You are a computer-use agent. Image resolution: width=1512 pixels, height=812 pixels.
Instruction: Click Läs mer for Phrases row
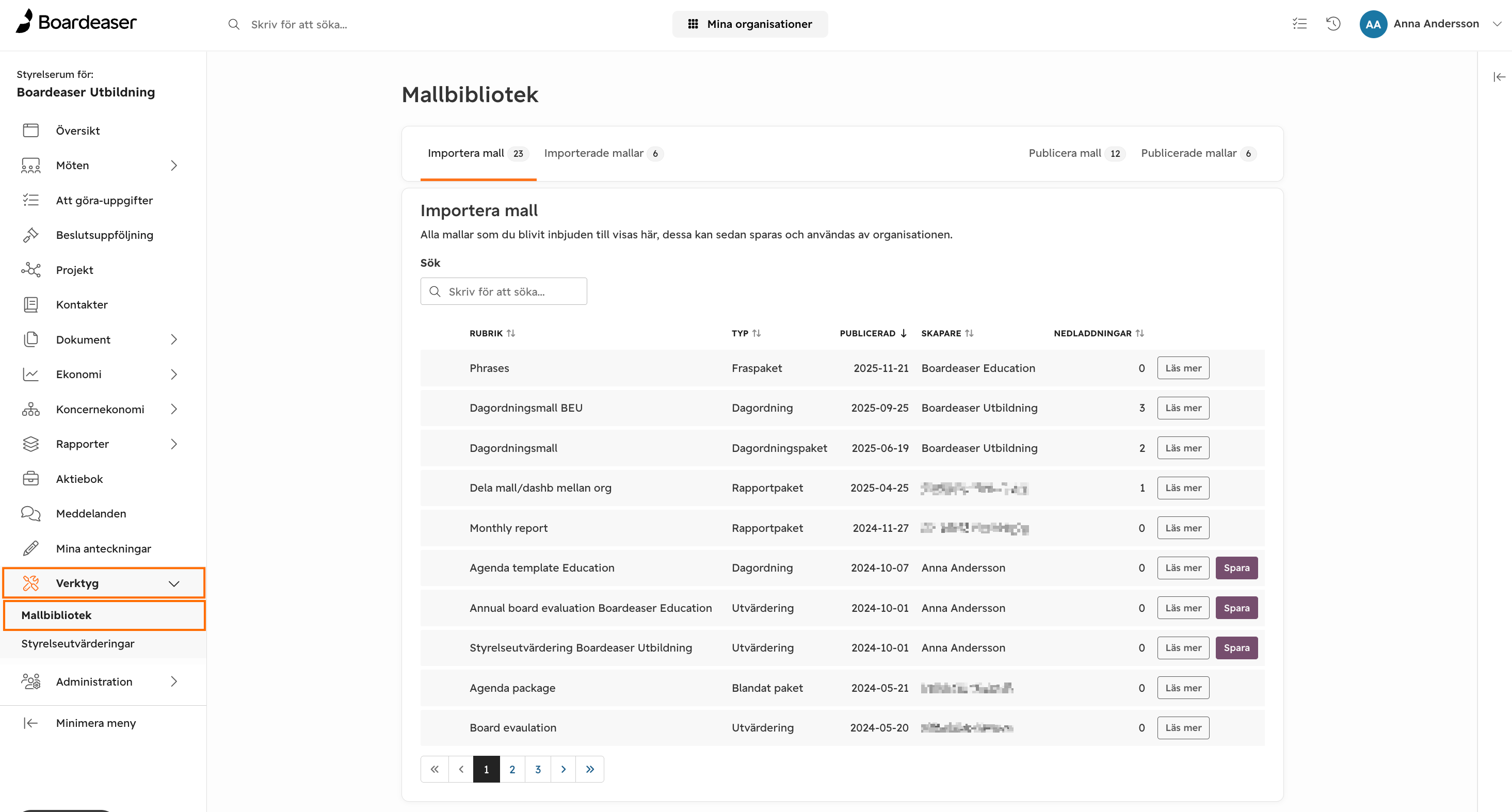click(1183, 368)
